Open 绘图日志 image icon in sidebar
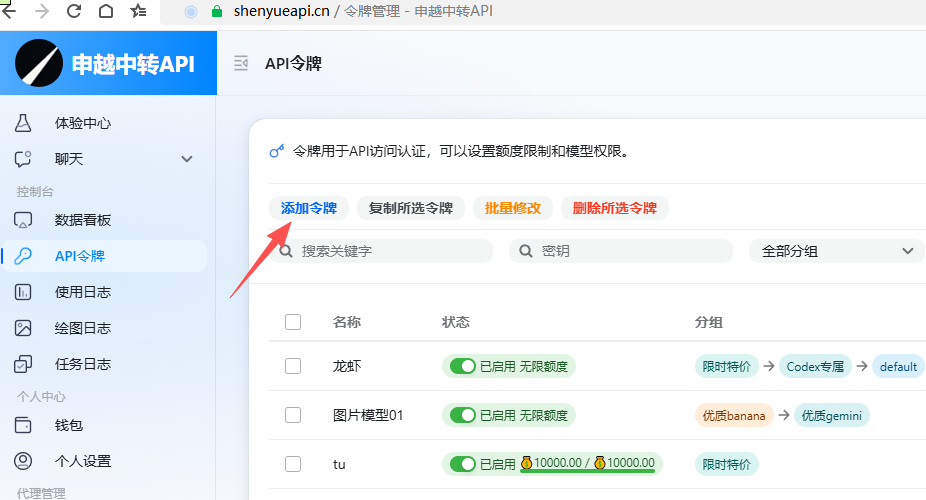This screenshot has width=926, height=500. 23,328
